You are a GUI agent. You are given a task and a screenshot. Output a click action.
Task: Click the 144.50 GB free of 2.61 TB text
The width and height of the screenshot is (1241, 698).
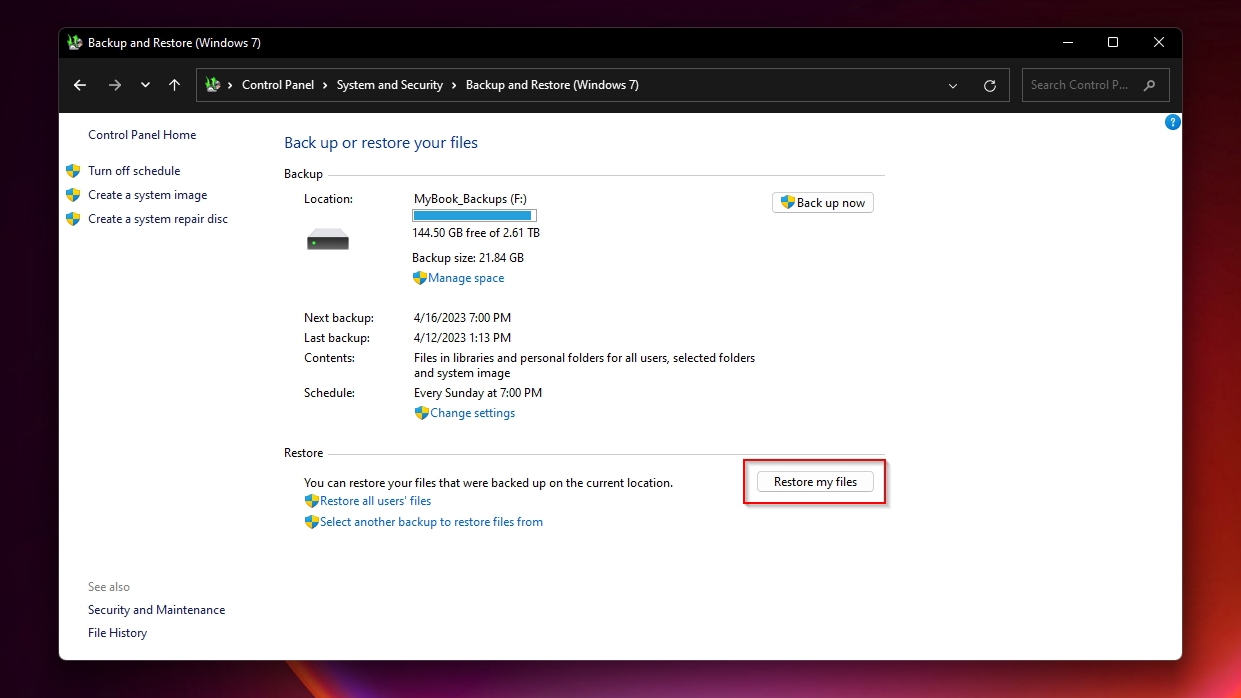(476, 233)
